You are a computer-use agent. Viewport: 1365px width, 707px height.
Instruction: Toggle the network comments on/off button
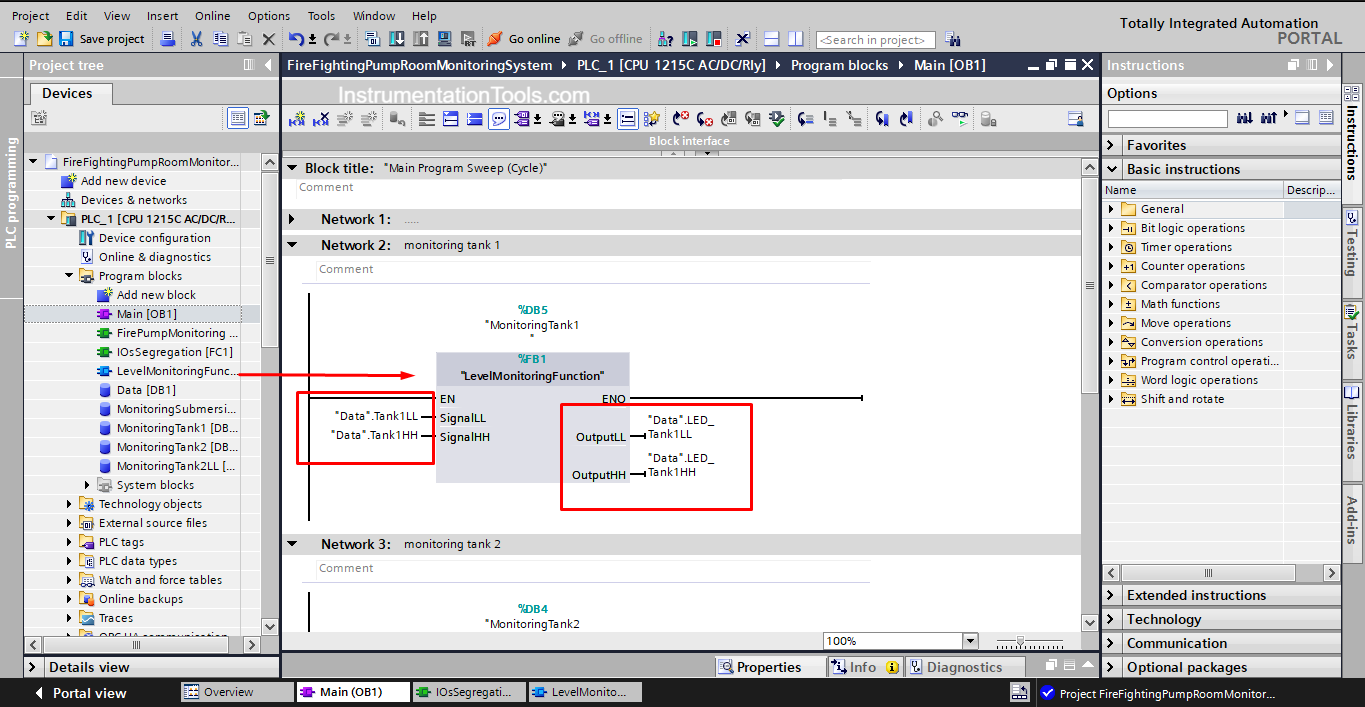tap(627, 119)
